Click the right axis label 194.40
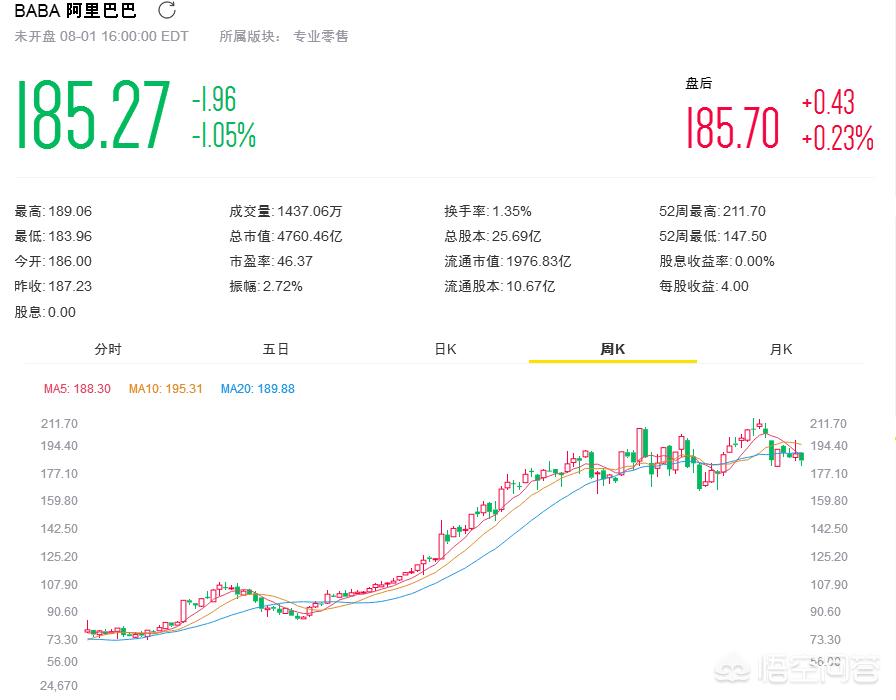 pos(829,446)
